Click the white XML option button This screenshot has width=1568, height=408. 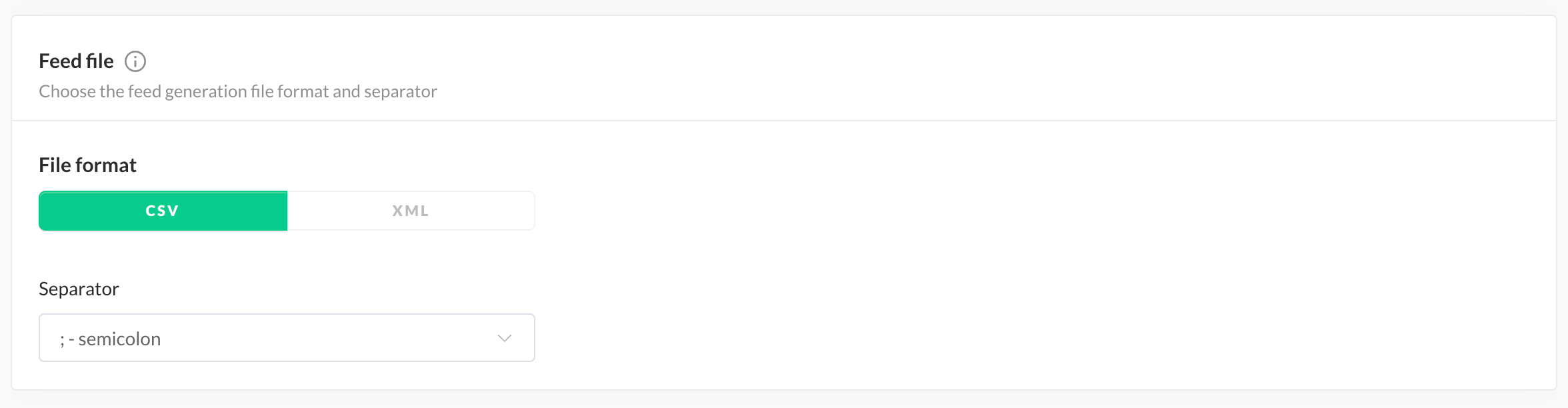(411, 211)
